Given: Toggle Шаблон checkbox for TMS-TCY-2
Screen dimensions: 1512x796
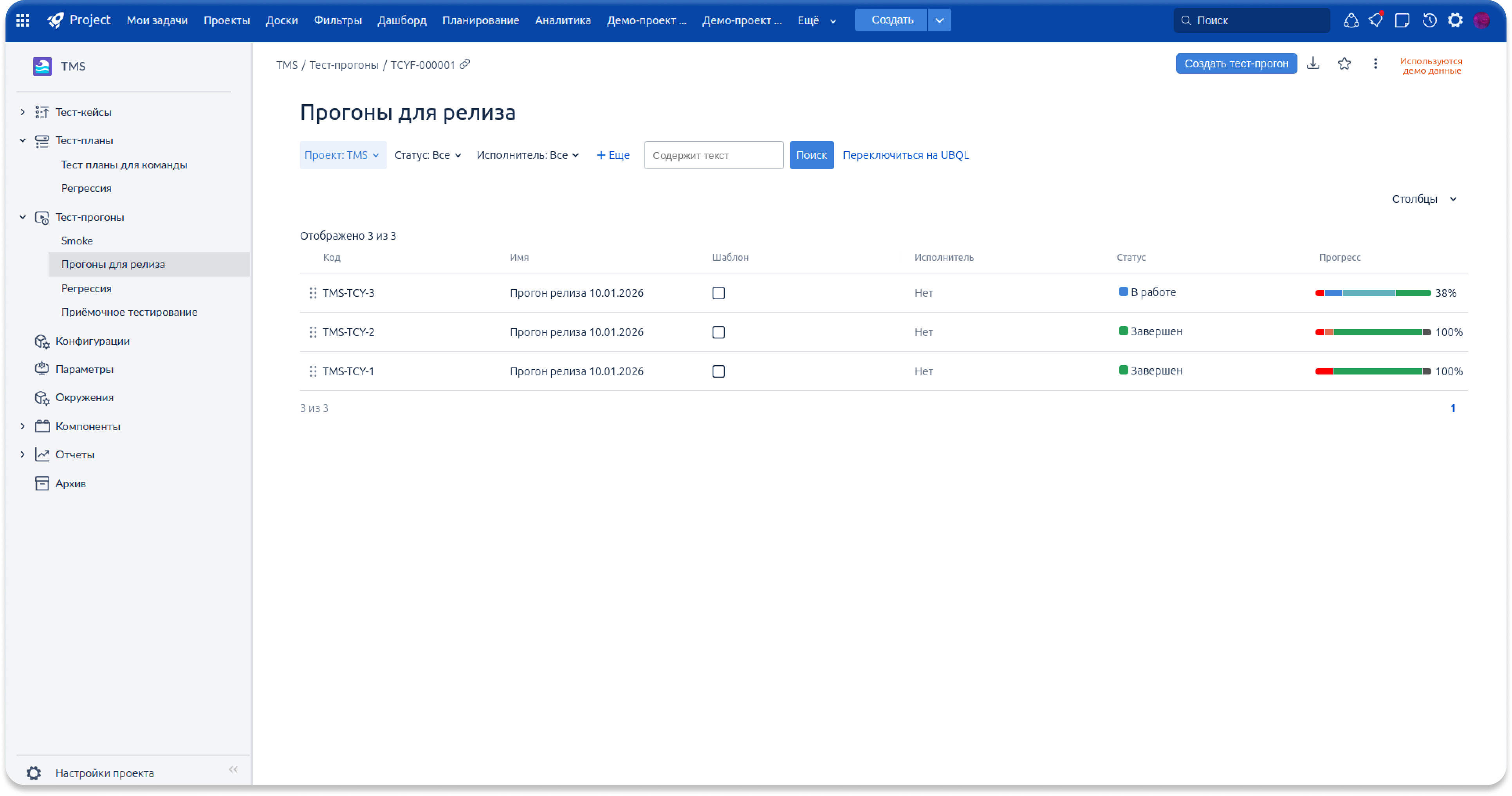Looking at the screenshot, I should (x=718, y=333).
